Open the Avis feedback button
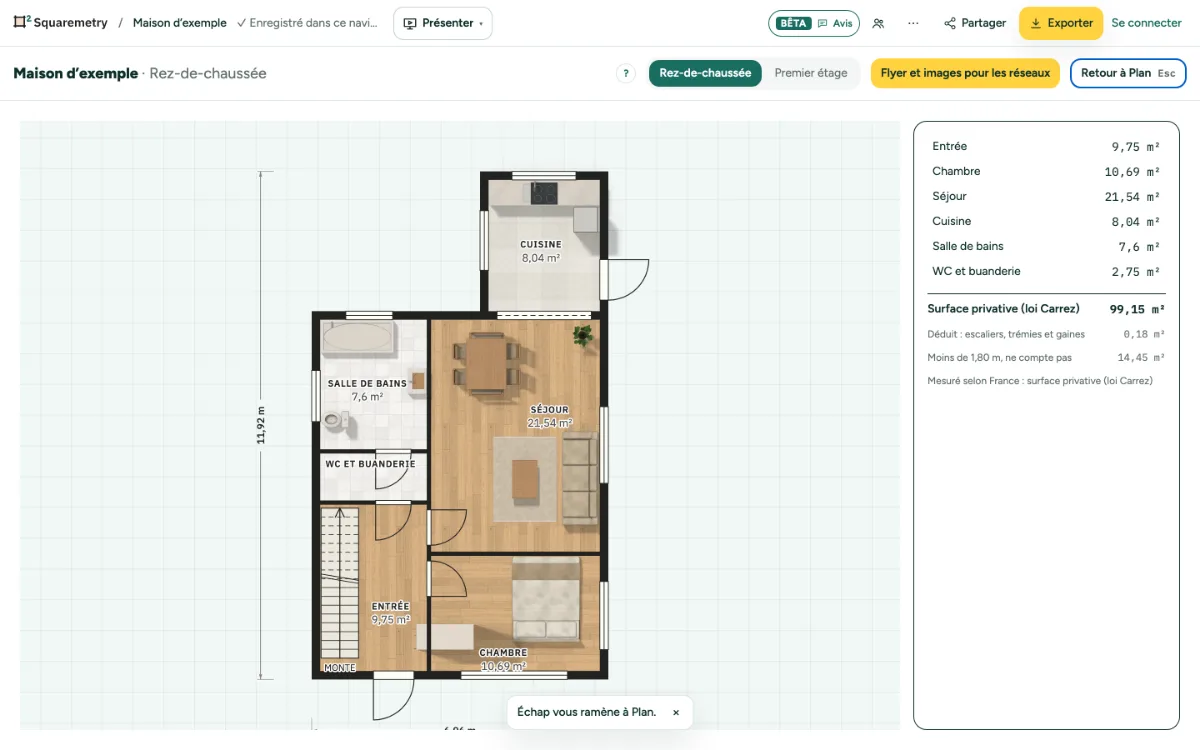The image size is (1200, 750). tap(835, 23)
